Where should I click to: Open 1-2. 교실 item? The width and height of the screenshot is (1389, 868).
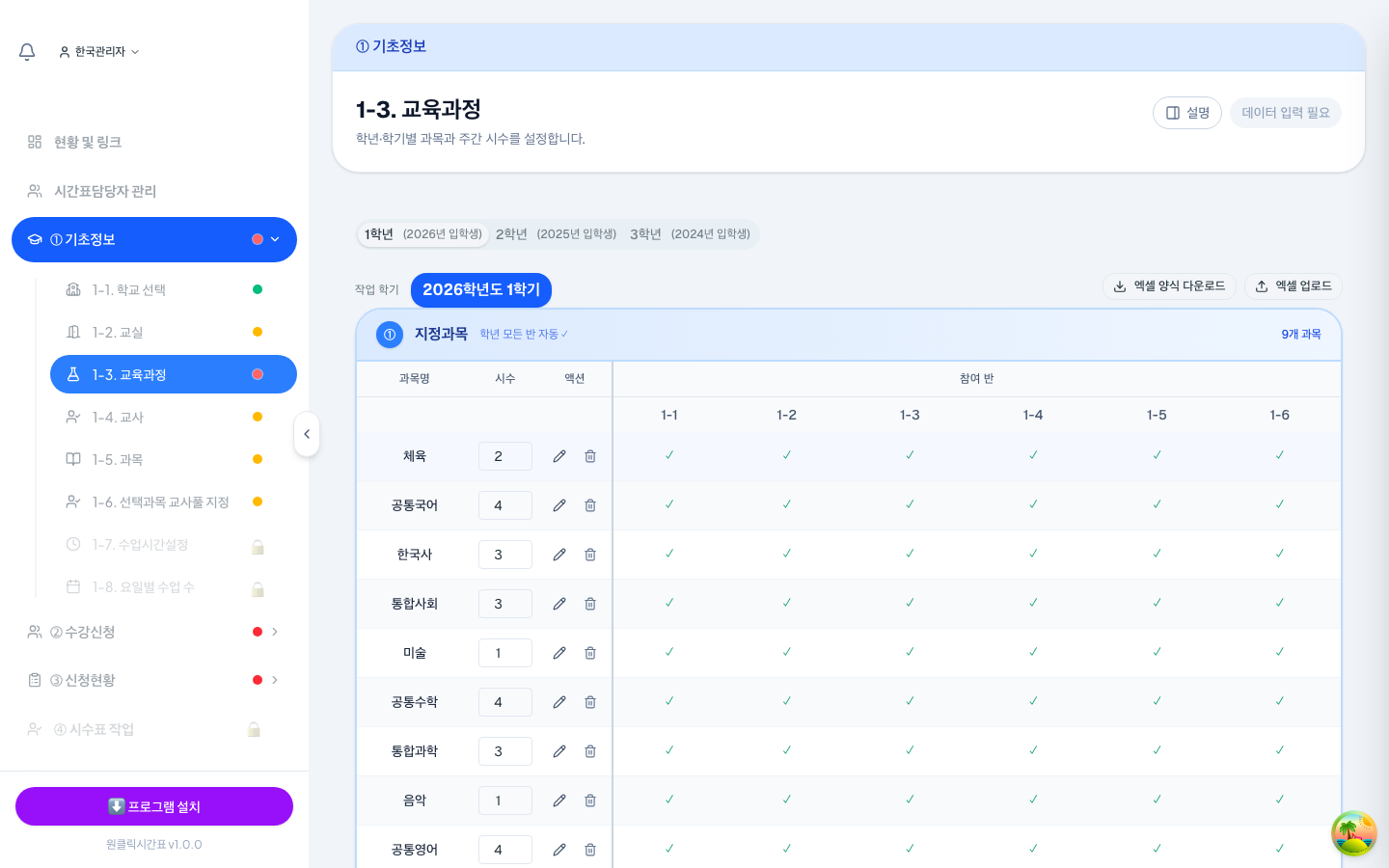click(x=174, y=332)
